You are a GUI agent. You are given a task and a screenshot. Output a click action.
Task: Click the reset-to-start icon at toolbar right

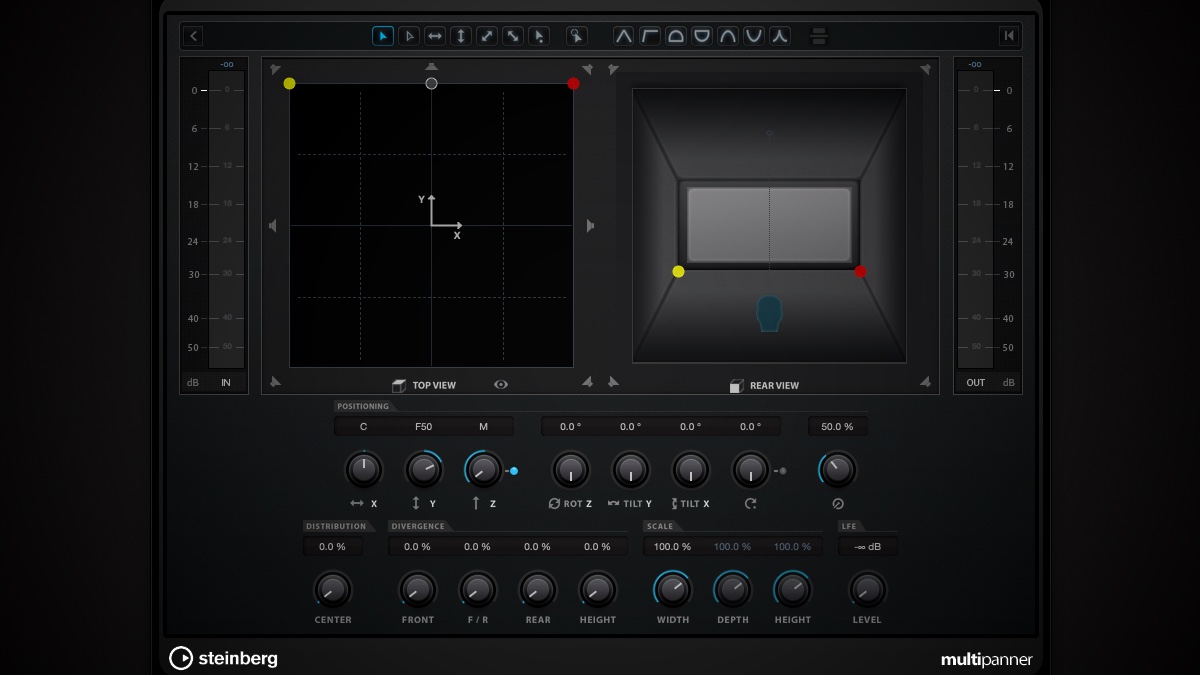(1008, 36)
